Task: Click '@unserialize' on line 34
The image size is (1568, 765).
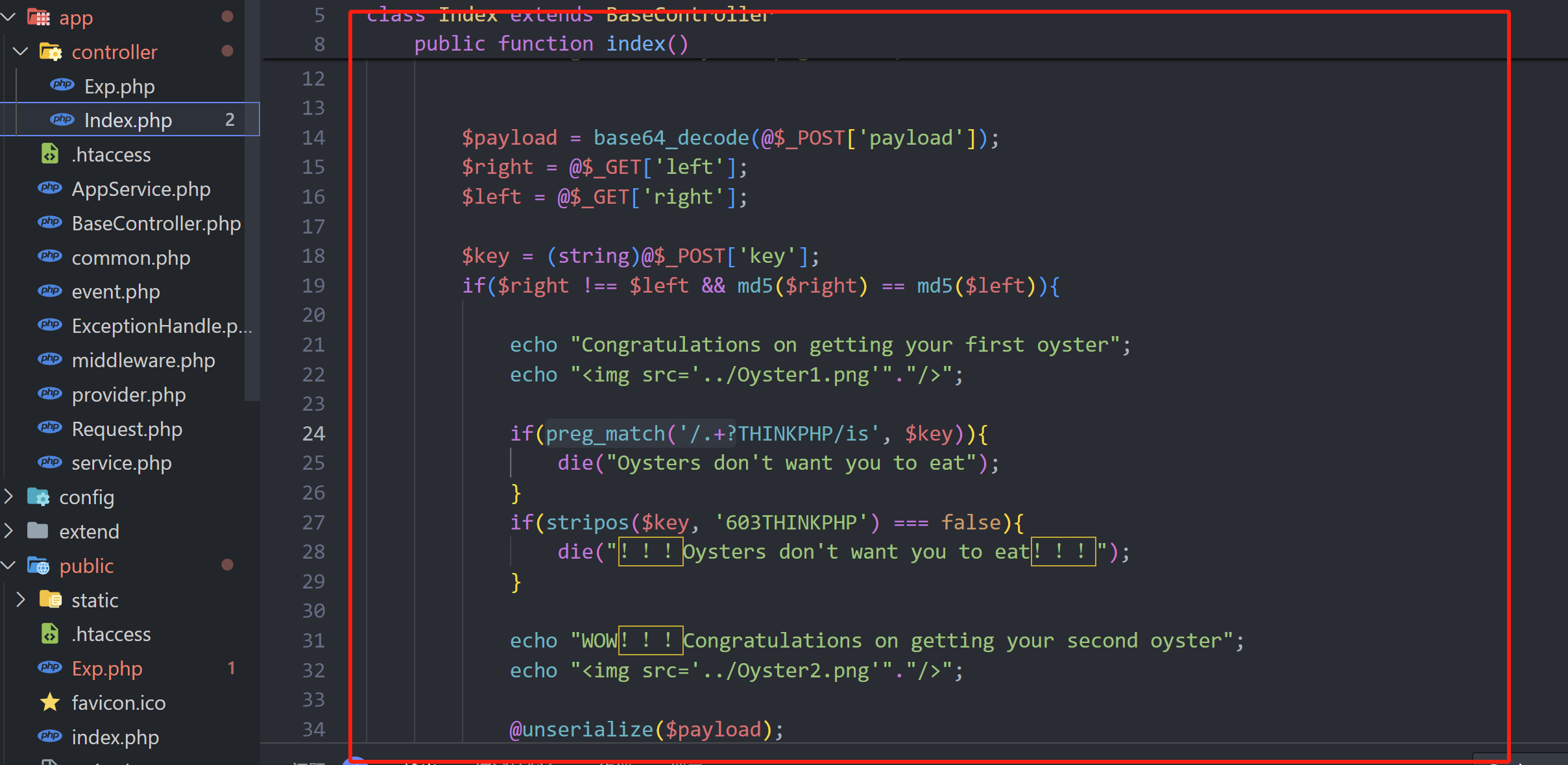Action: (581, 729)
